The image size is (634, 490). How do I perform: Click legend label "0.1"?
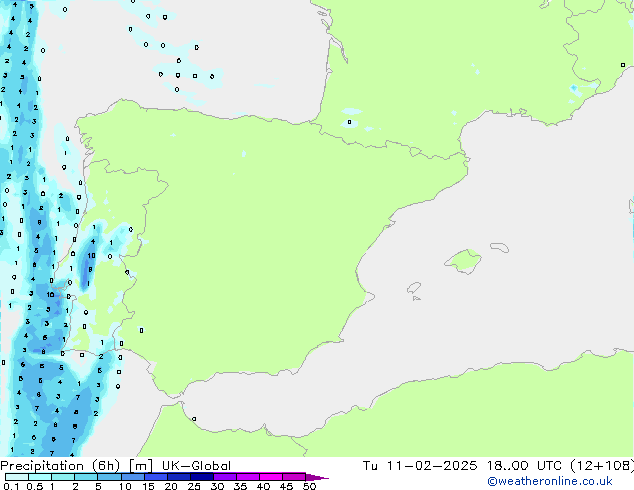point(11,486)
